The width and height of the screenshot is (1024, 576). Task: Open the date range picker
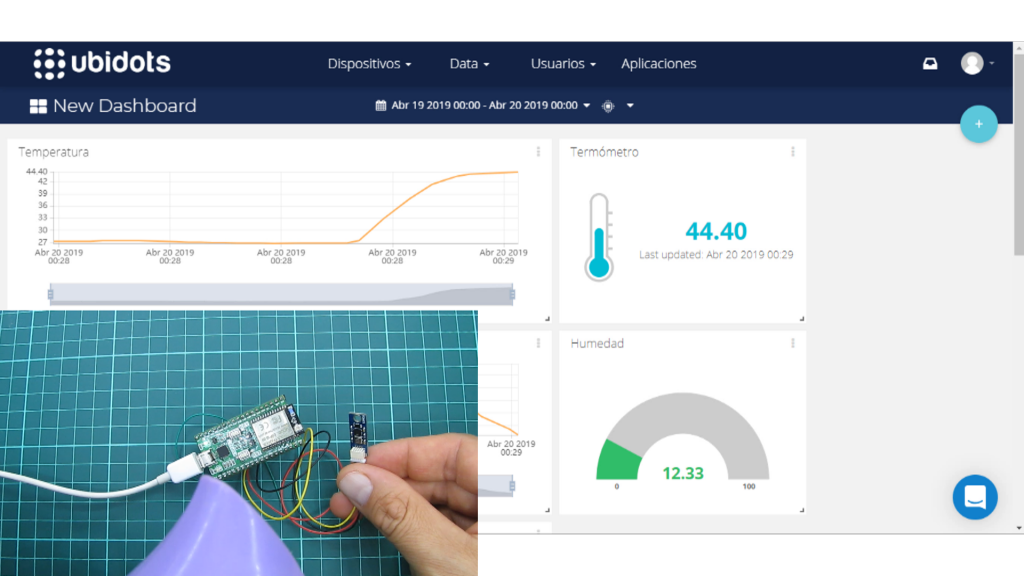coord(483,106)
